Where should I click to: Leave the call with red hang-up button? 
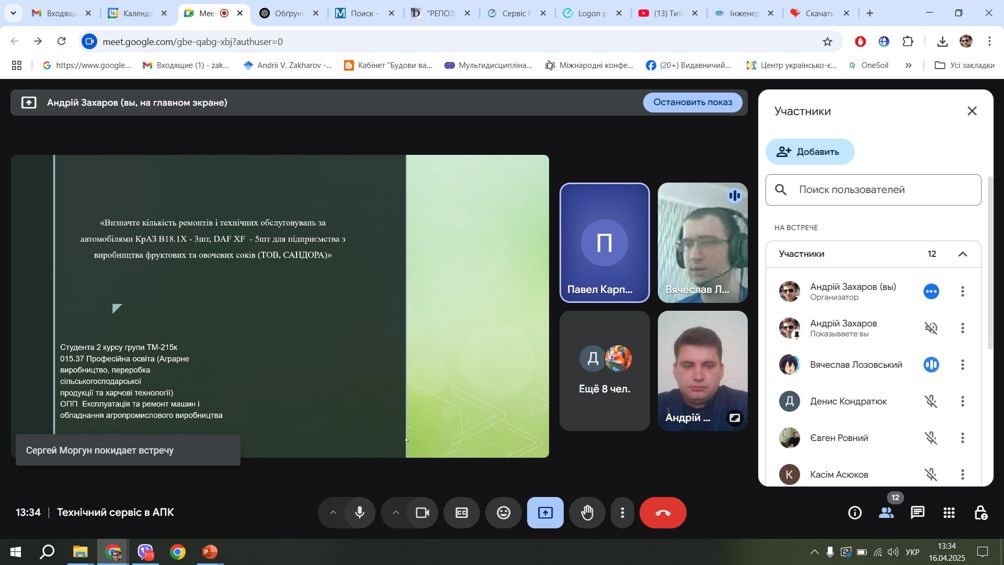[x=662, y=513]
